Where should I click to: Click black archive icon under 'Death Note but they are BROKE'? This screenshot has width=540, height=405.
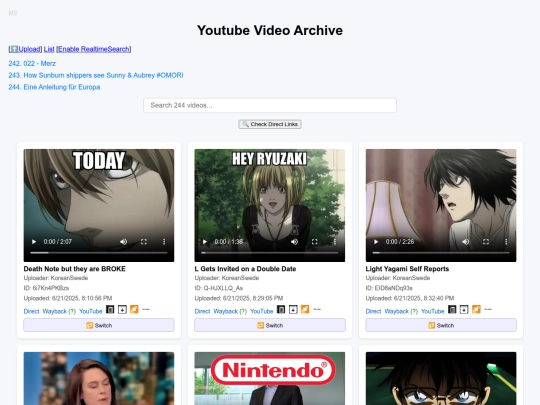(x=110, y=310)
